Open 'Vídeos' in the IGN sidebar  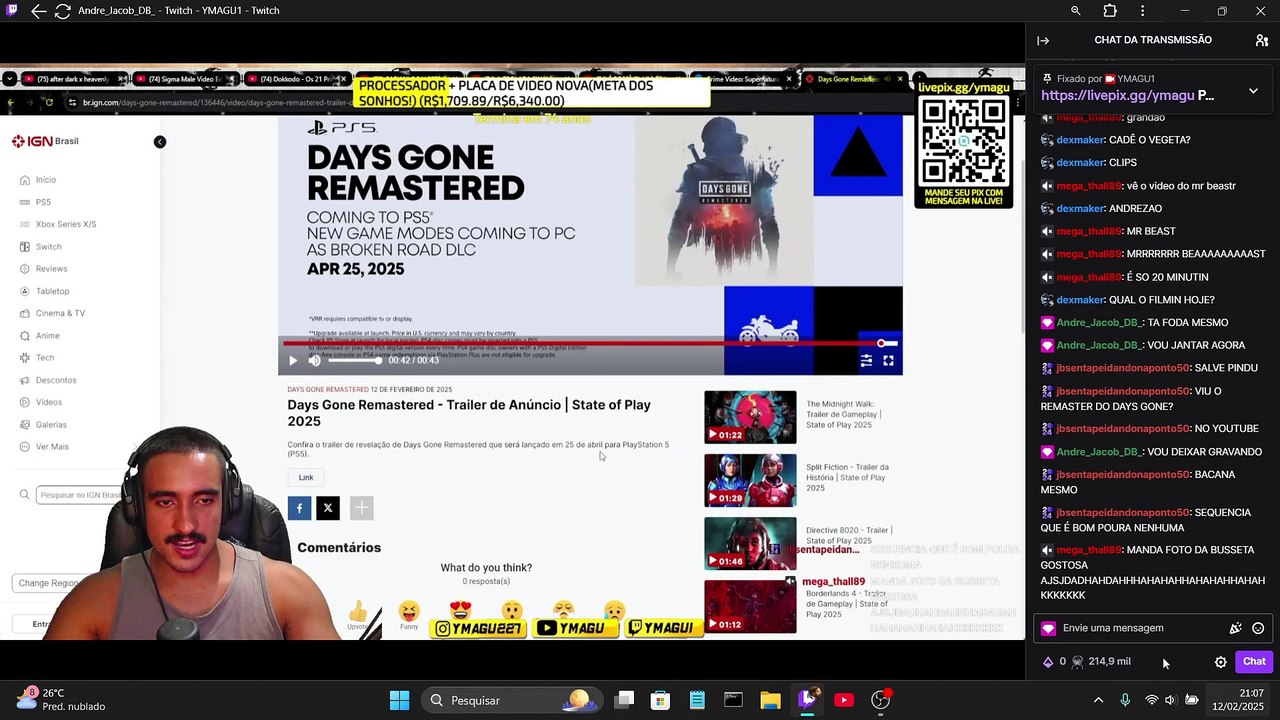[x=49, y=402]
